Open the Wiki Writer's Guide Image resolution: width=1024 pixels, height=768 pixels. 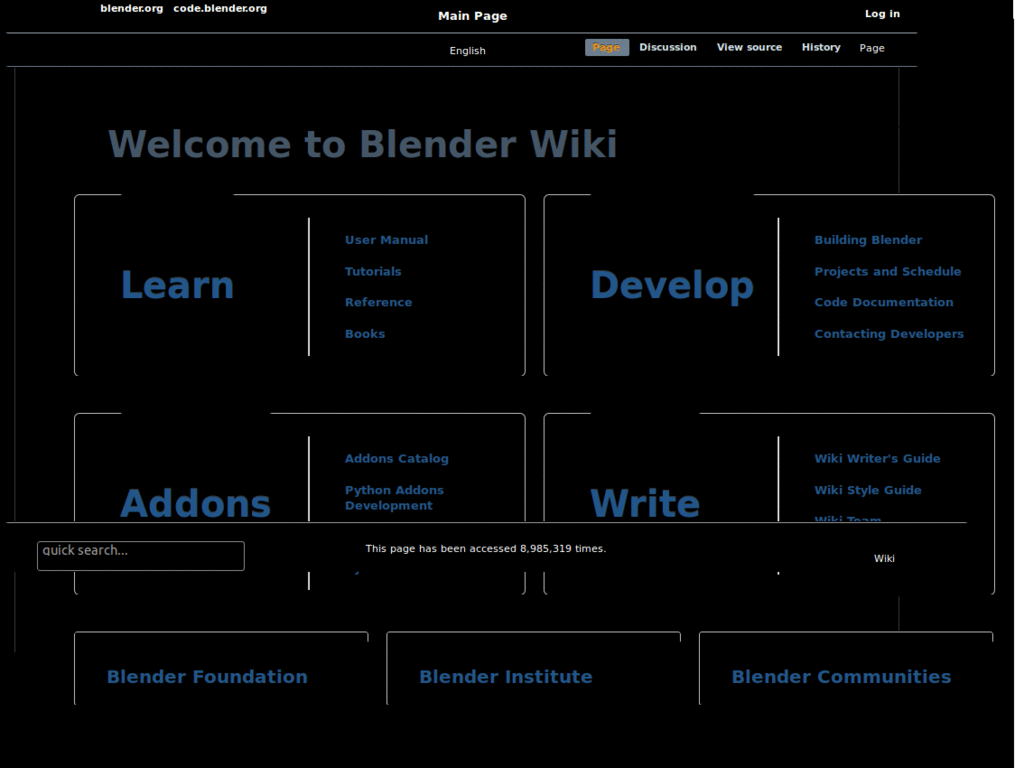click(x=877, y=458)
